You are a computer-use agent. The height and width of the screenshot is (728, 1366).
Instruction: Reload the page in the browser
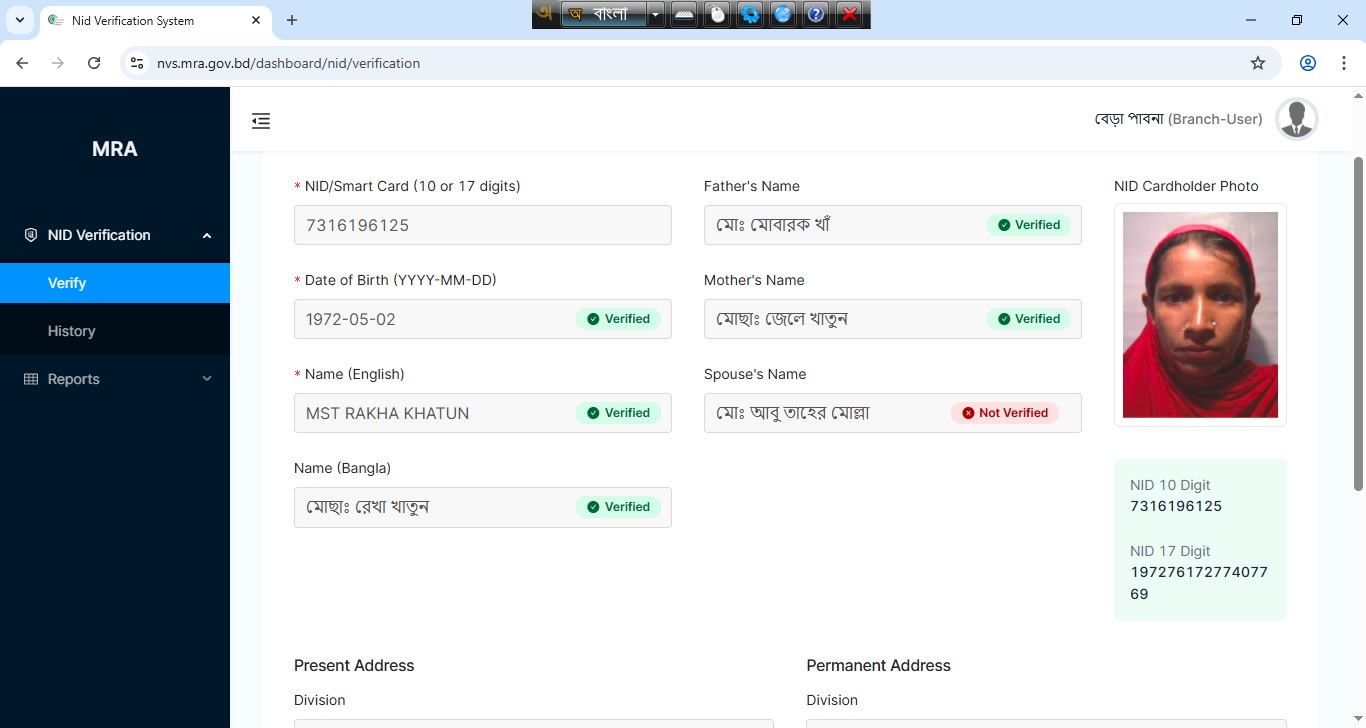(x=94, y=63)
